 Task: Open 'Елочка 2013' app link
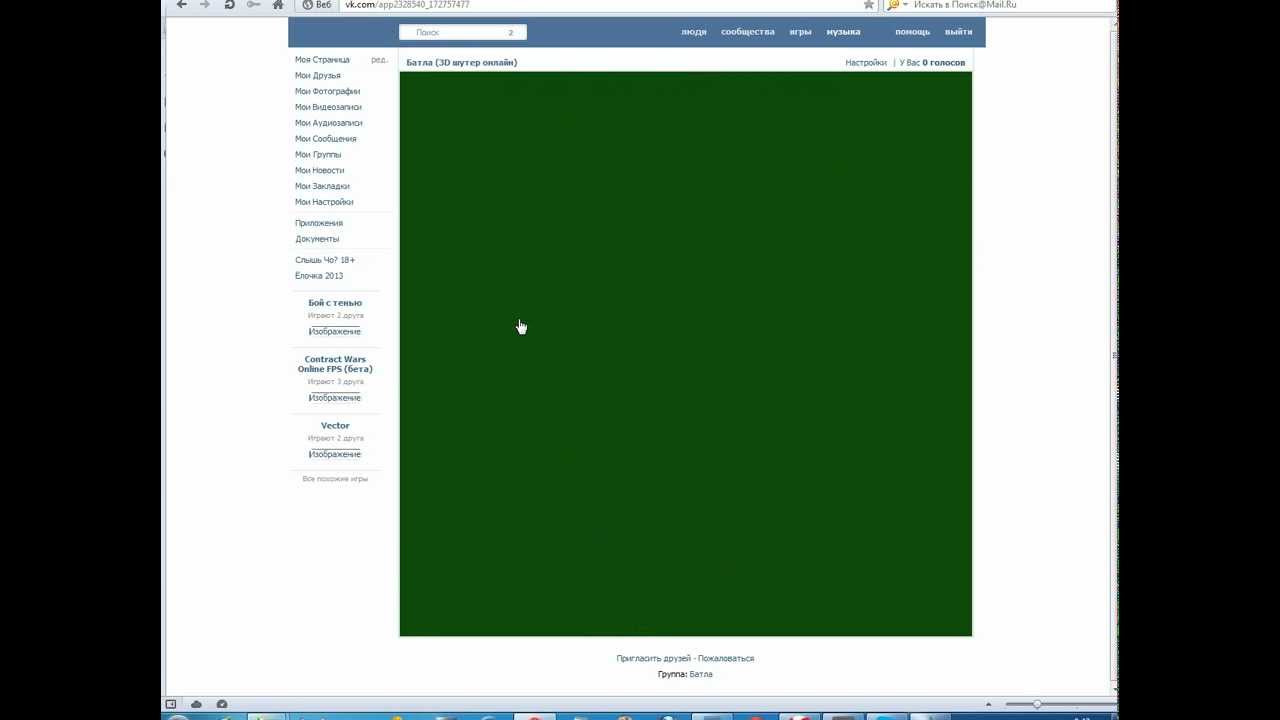(319, 276)
